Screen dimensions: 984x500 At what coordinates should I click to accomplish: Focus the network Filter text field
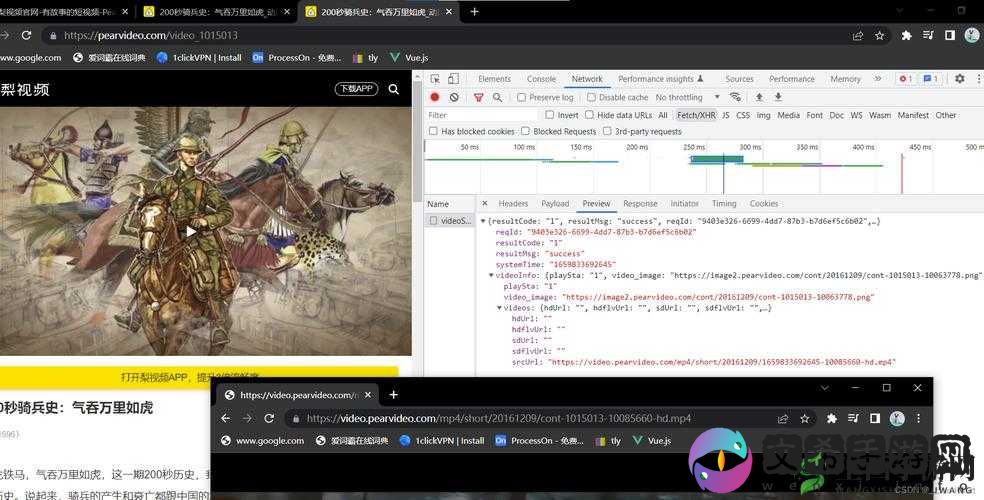pos(482,115)
